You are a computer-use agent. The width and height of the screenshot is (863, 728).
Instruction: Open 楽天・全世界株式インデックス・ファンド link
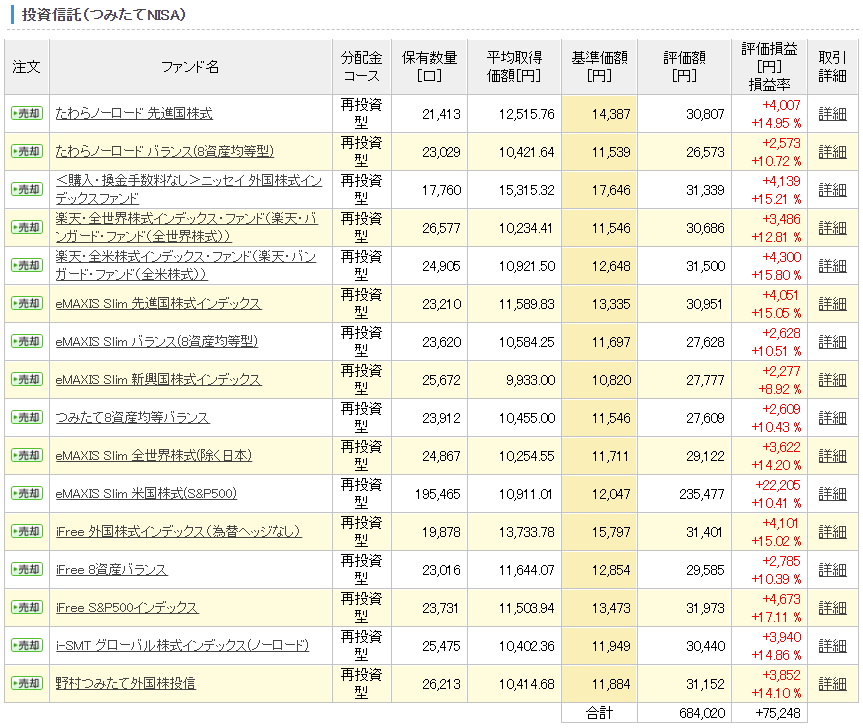[x=187, y=227]
